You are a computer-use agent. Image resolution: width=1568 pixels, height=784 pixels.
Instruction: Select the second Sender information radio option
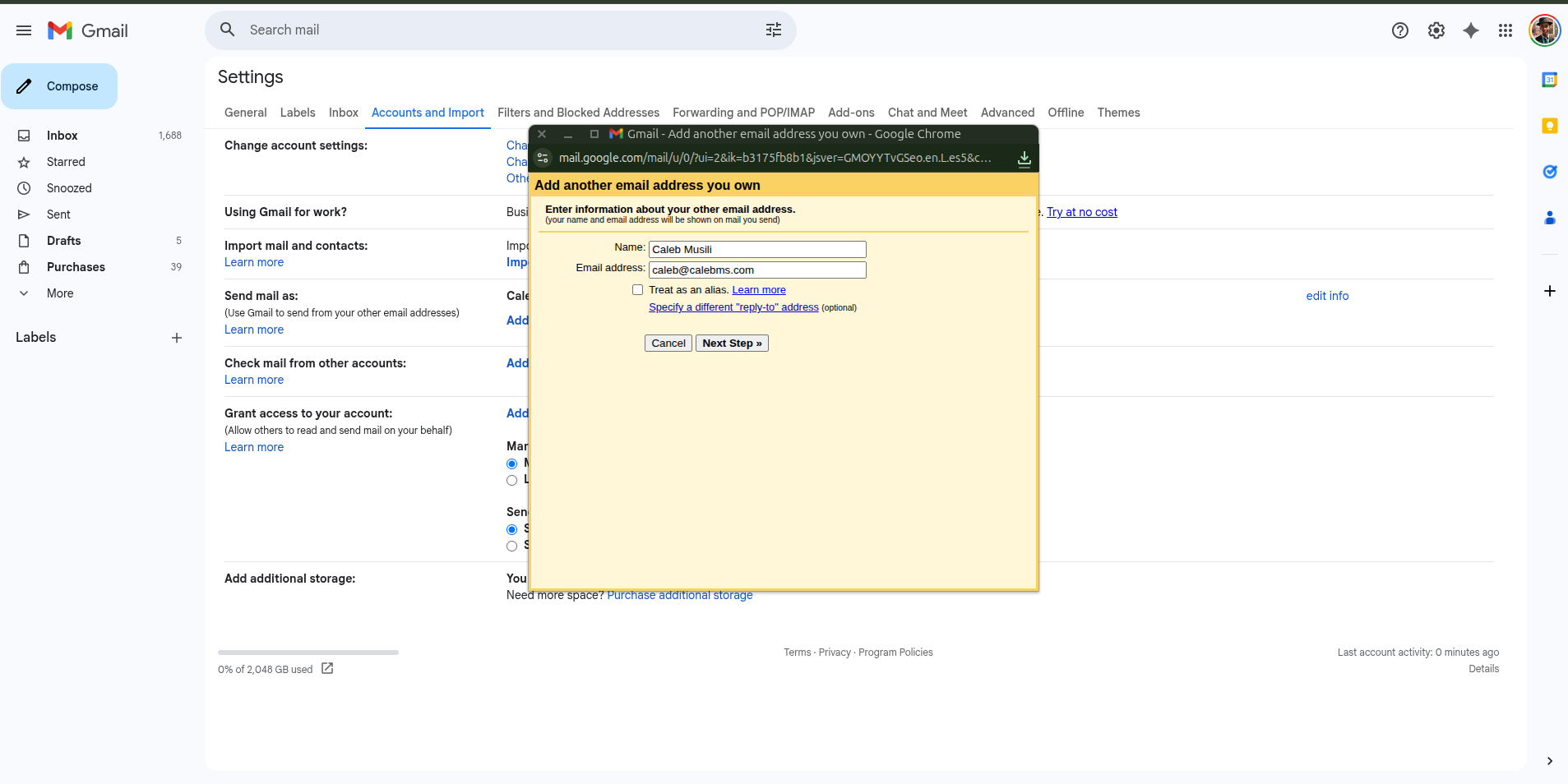point(512,546)
